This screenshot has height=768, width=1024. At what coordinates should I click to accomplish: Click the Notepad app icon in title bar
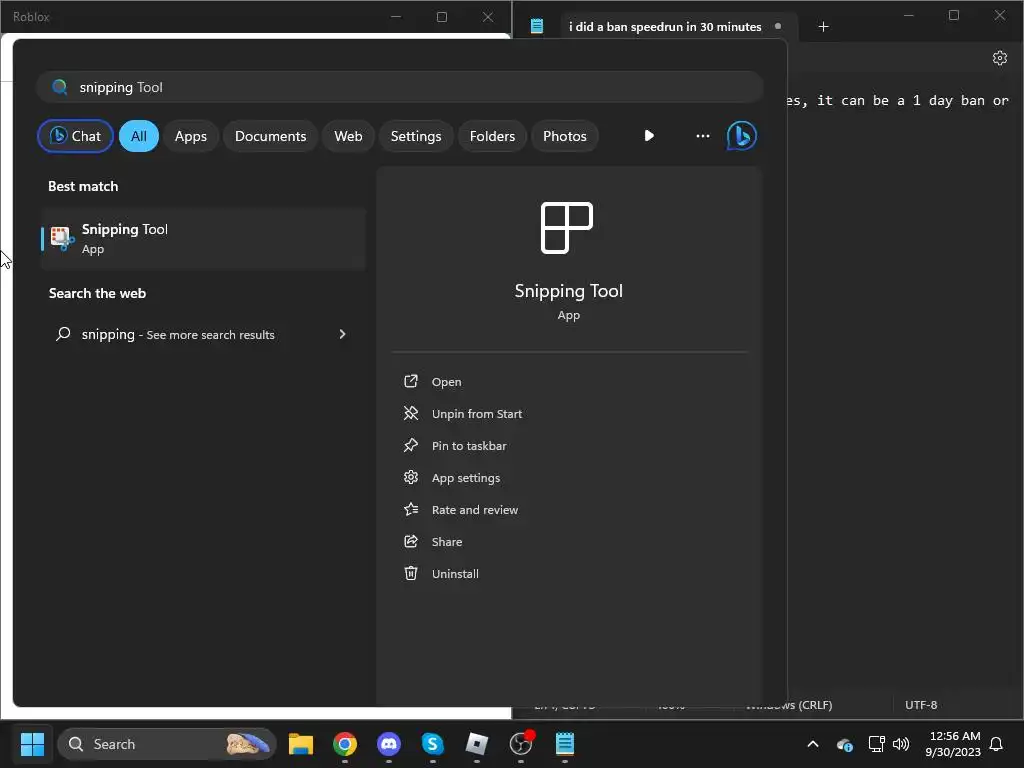tap(537, 26)
